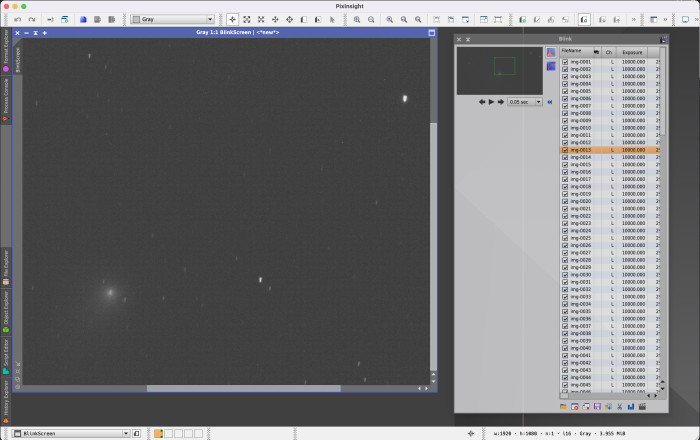
Task: Uncheck the img-0001 checkbox
Action: point(565,62)
